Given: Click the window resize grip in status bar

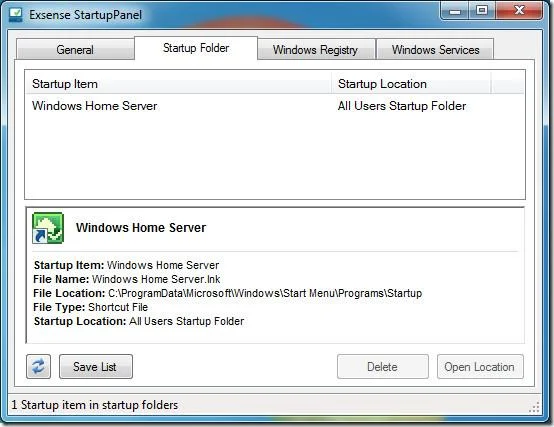Looking at the screenshot, I should (x=534, y=407).
